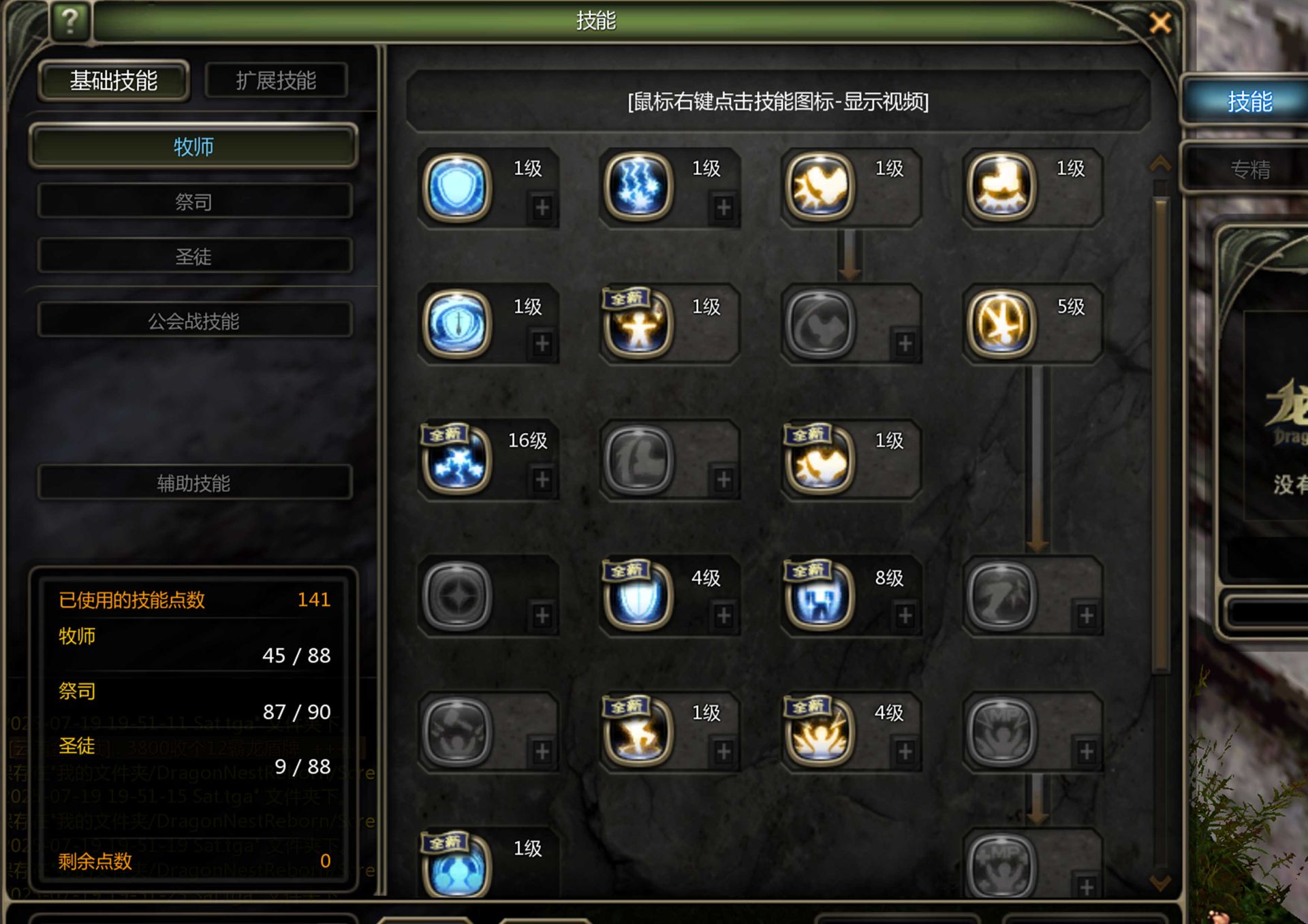This screenshot has height=924, width=1308.
Task: Click the 4级 golden burst figure skill
Action: 820,732
